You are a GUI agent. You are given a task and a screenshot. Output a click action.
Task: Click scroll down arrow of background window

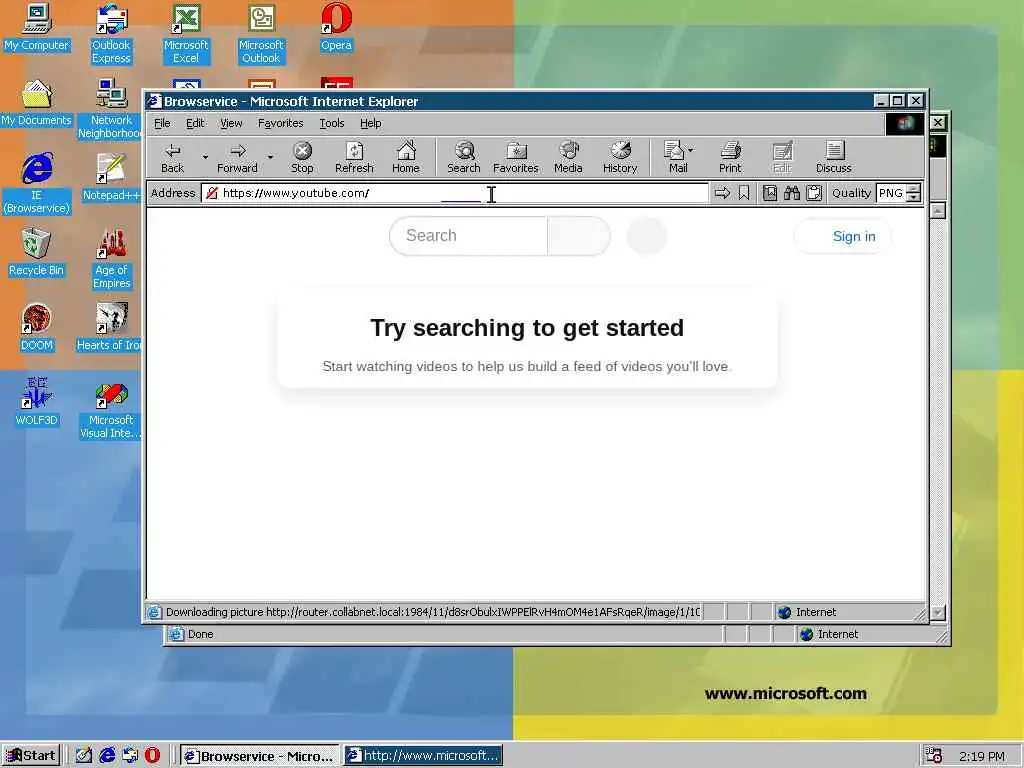[x=938, y=613]
